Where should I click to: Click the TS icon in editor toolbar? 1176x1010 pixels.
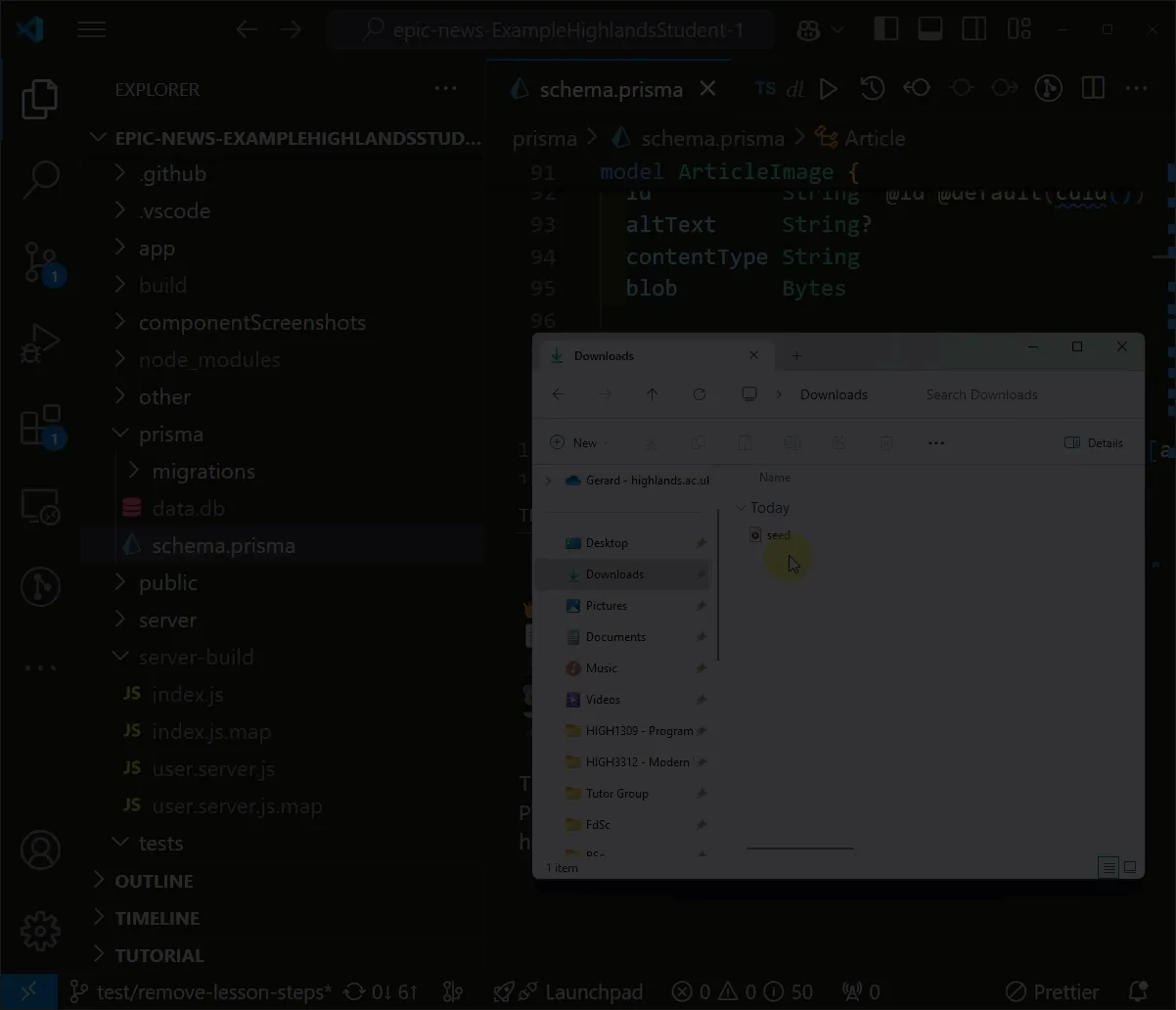tap(765, 89)
